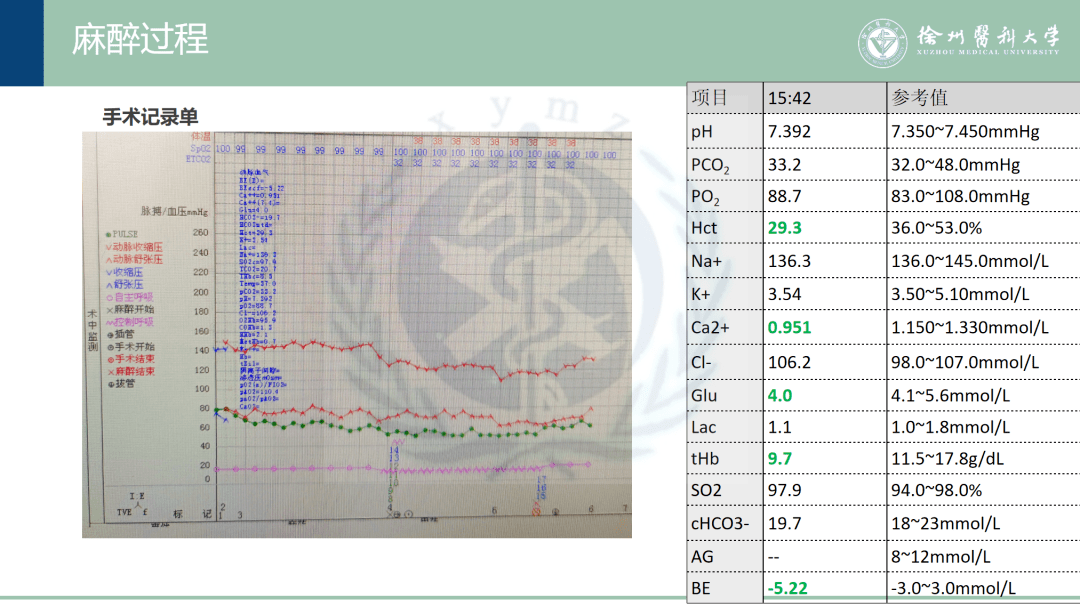The height and width of the screenshot is (607, 1080).
Task: Click the 拔管 legend symbol
Action: pyautogui.click(x=109, y=383)
